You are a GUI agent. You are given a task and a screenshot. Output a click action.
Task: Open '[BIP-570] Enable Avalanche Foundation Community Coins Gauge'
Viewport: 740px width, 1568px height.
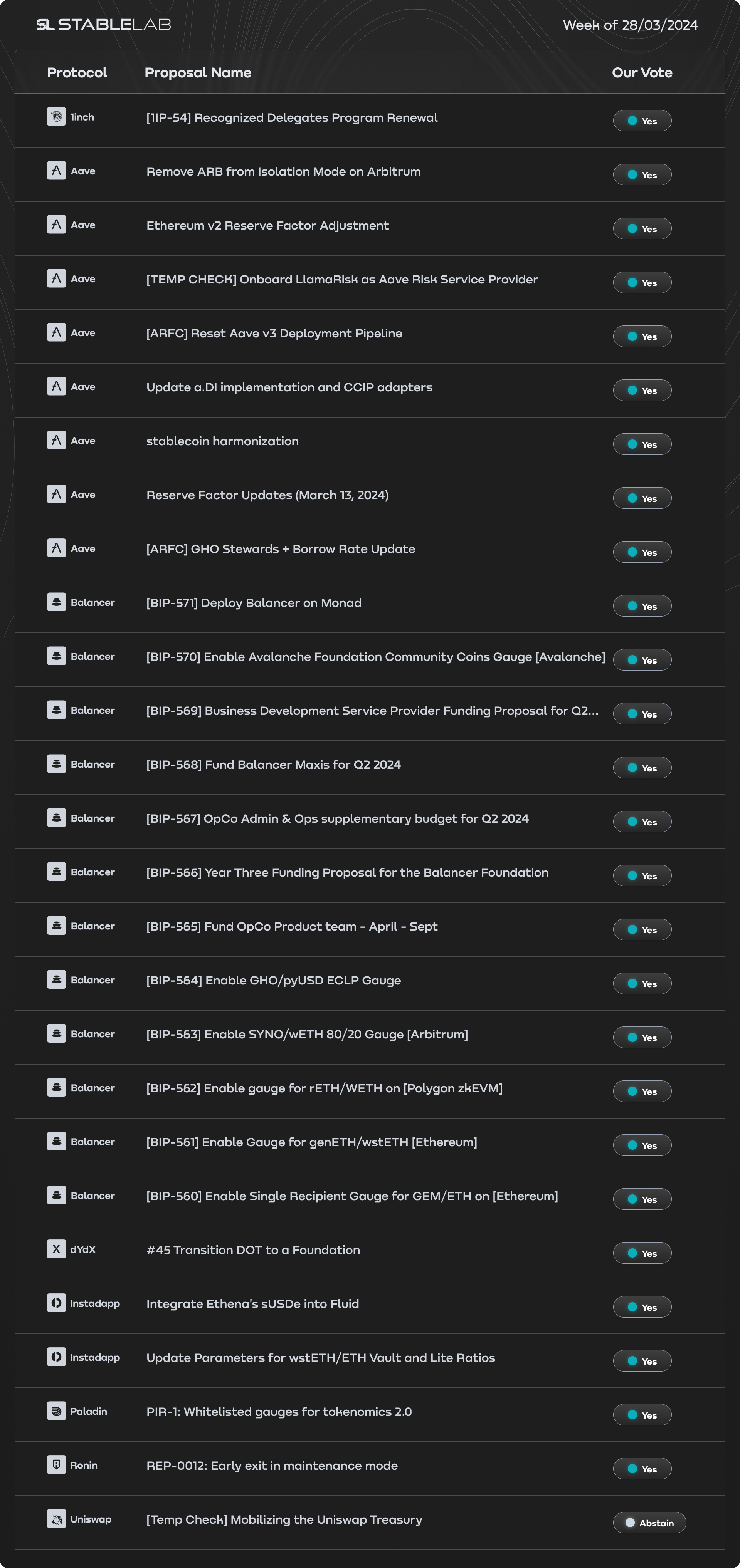[376, 657]
